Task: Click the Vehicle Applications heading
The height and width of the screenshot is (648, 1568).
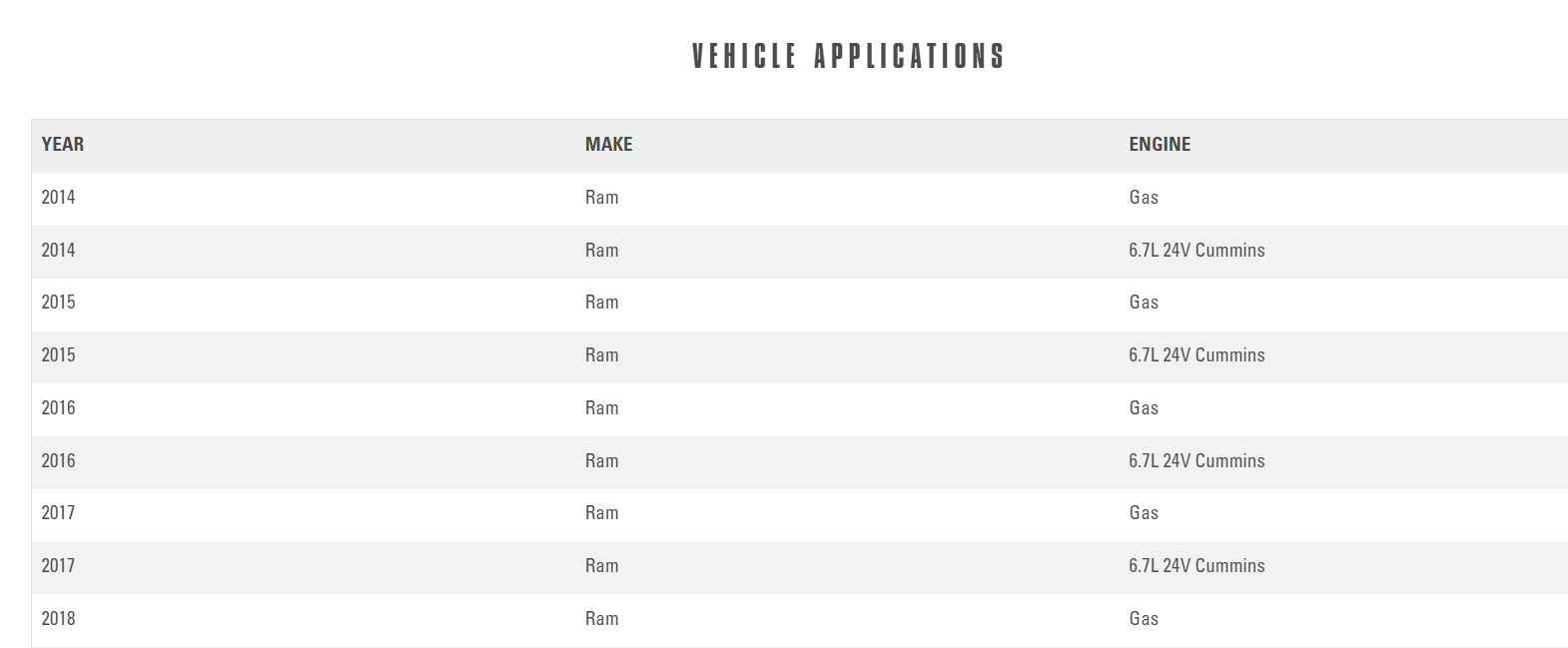Action: tap(848, 56)
